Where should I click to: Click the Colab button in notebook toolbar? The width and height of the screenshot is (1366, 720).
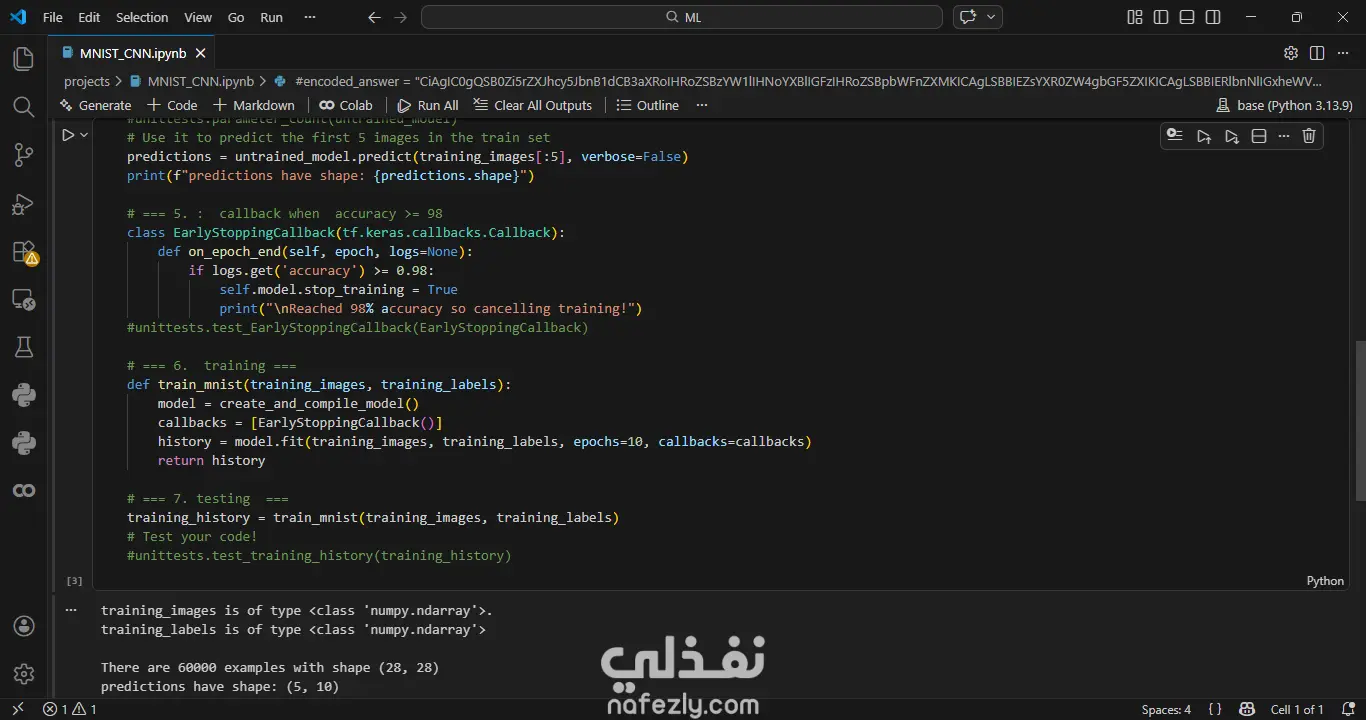click(x=346, y=105)
